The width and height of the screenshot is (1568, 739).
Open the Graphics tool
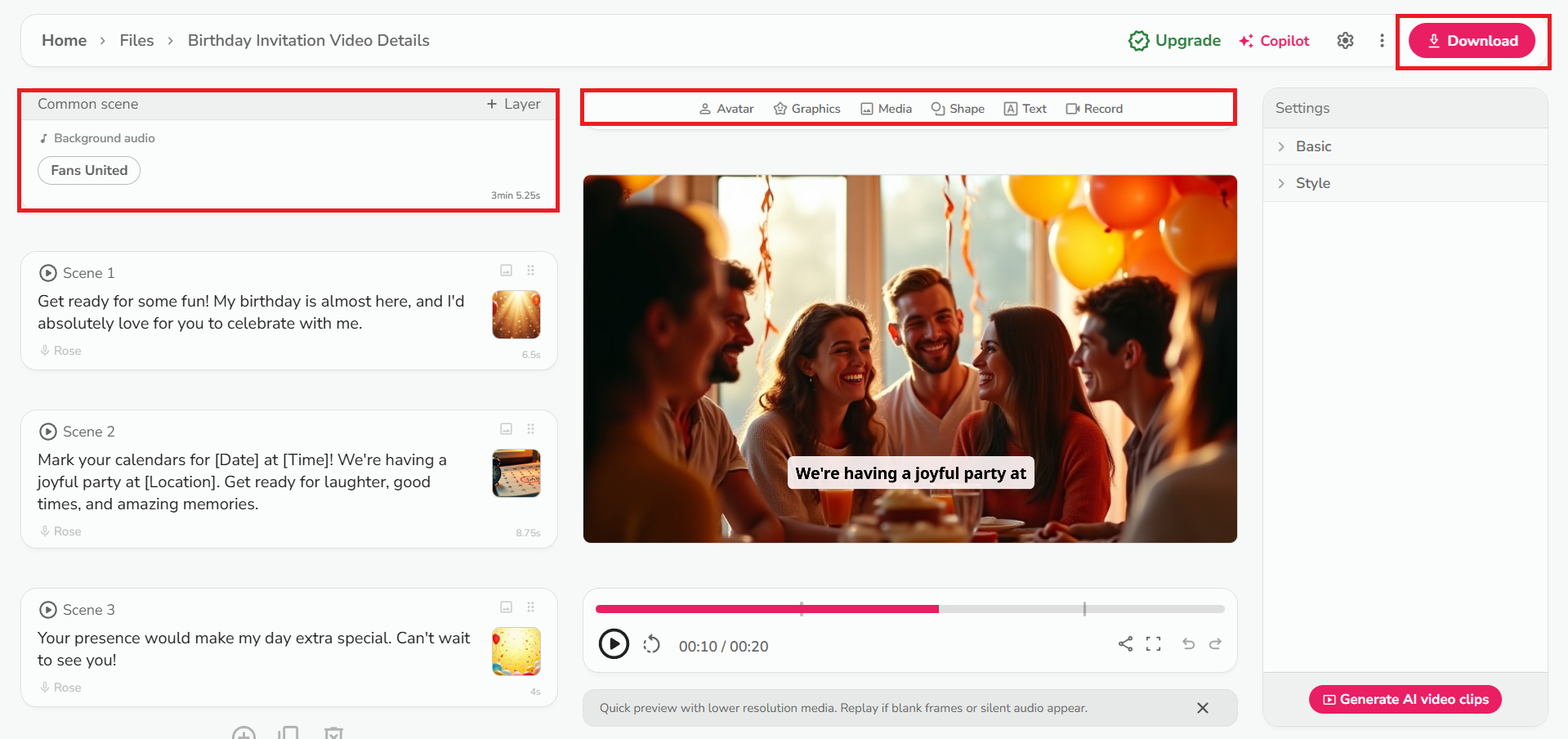point(807,109)
